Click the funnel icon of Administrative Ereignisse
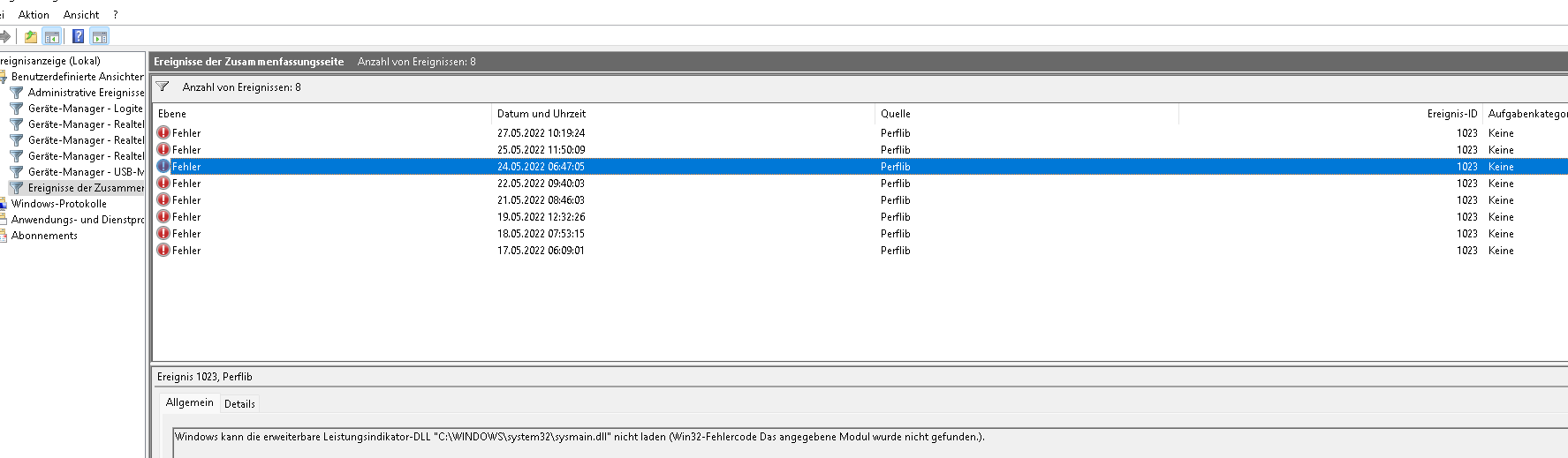This screenshot has width=1568, height=458. tap(17, 93)
